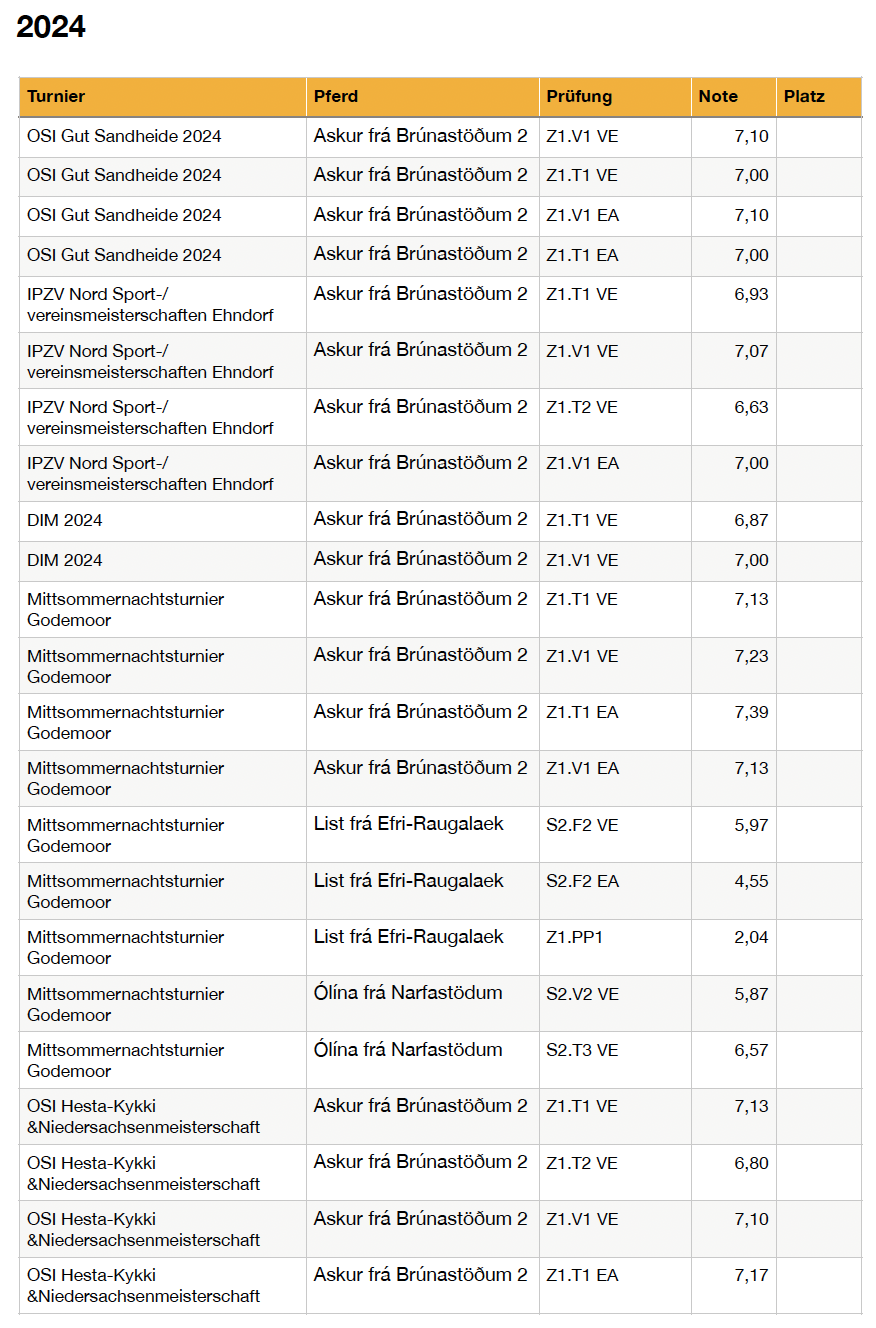Select the 7,23 score cell
876x1328 pixels.
click(x=751, y=657)
